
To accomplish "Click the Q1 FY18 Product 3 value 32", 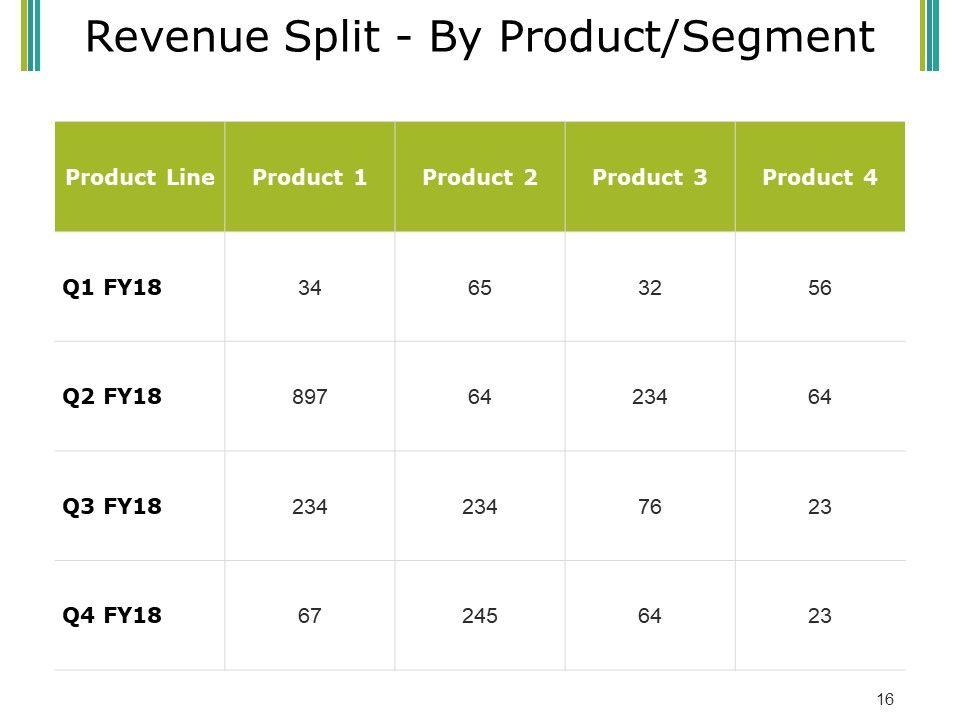I will [x=650, y=288].
